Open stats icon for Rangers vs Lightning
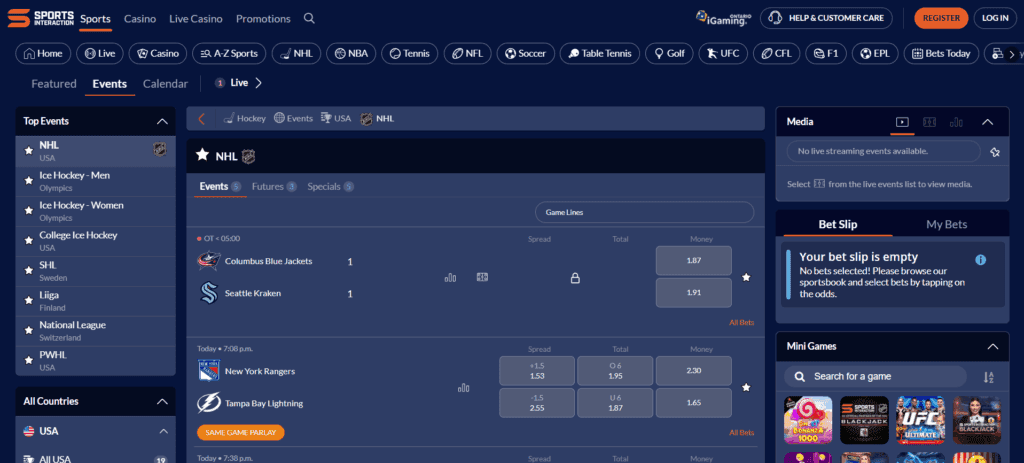 point(464,388)
